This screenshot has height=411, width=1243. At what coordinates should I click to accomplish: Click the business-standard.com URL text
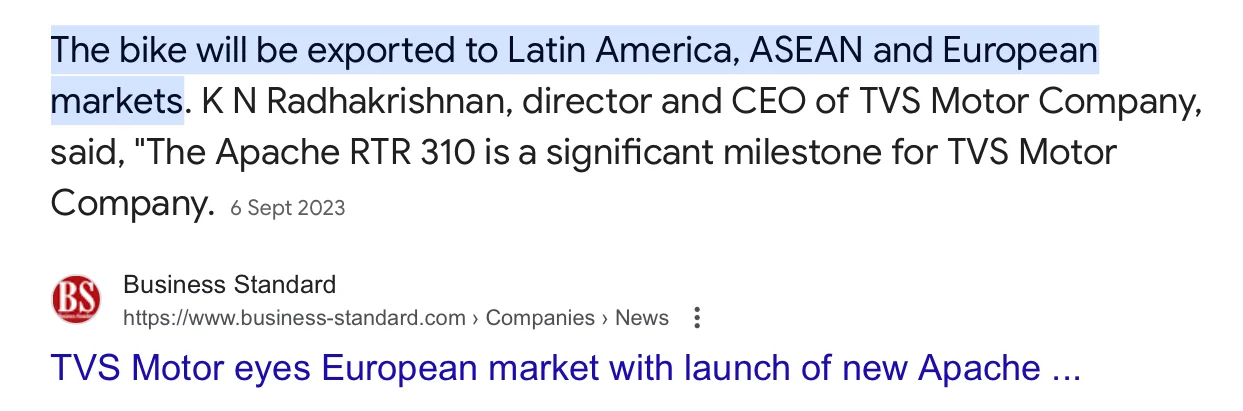point(294,318)
